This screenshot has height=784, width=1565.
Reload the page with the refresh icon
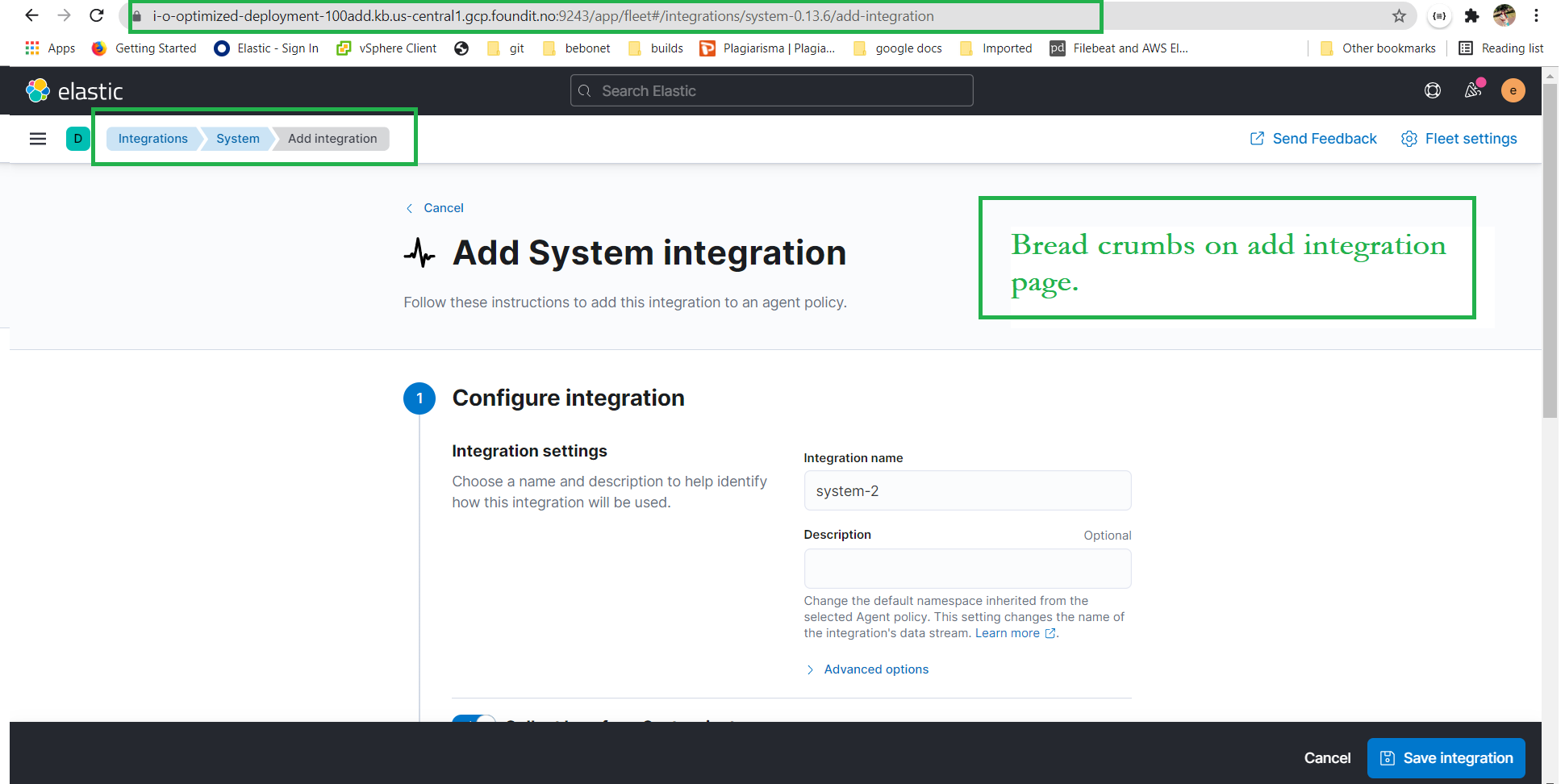[x=97, y=15]
